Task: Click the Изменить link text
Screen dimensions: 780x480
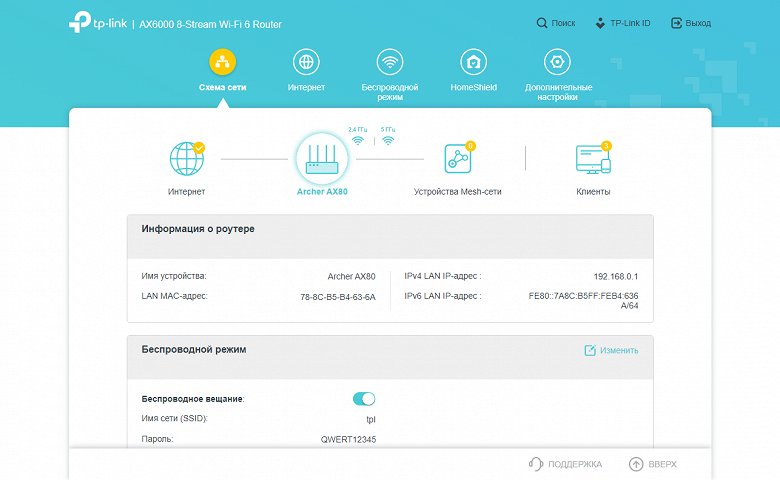Action: click(619, 350)
